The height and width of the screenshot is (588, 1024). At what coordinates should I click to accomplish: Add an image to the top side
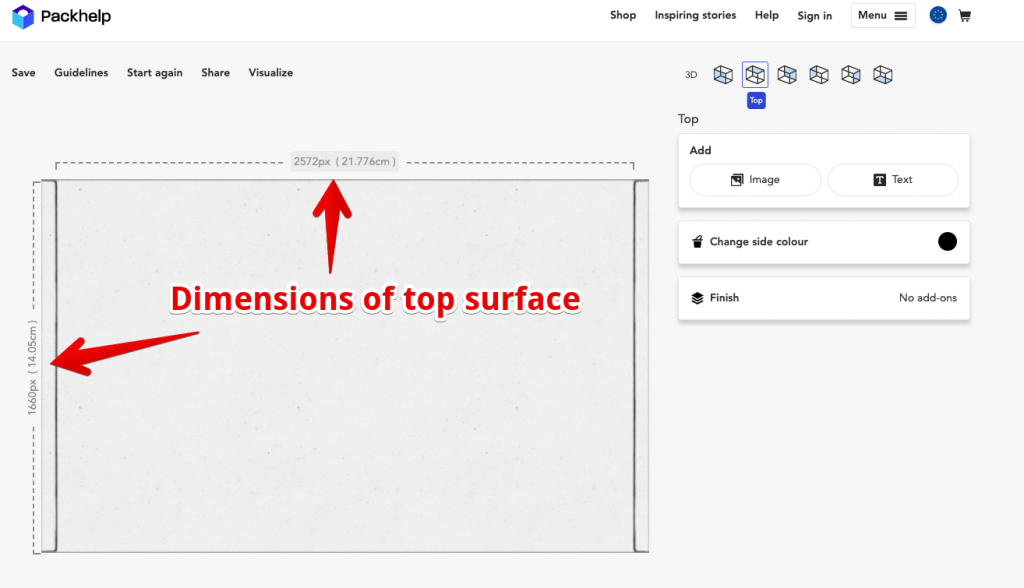click(x=755, y=180)
